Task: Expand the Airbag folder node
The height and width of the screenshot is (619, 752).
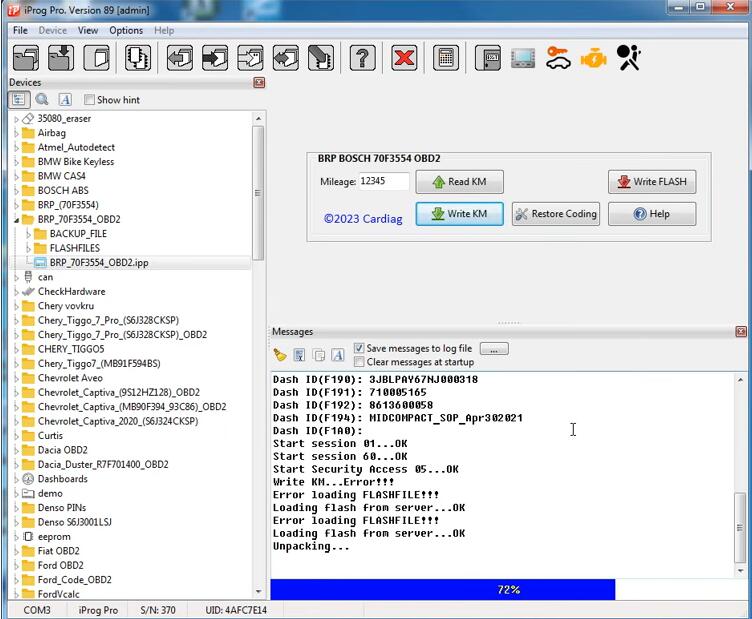Action: 16,133
